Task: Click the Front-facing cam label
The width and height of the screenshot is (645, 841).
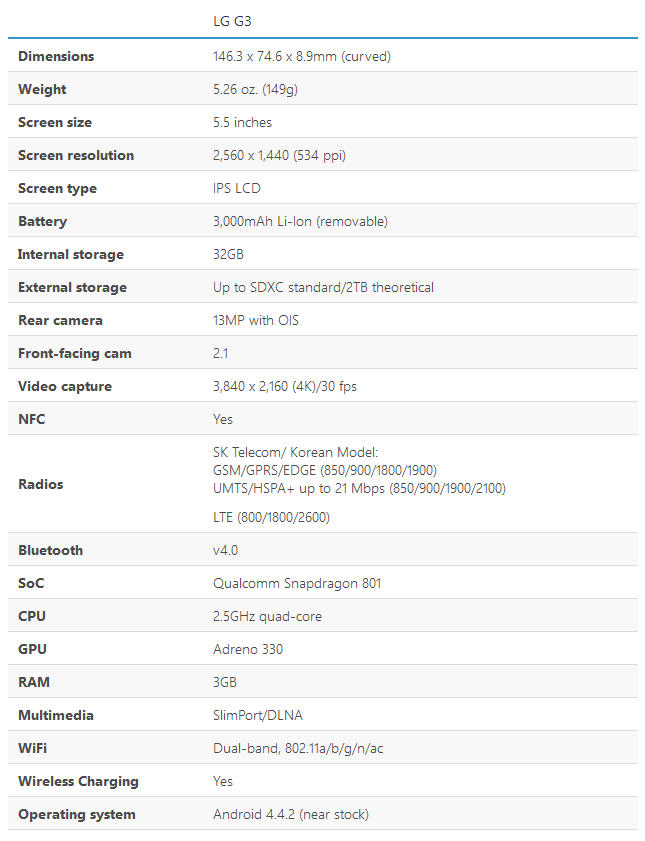Action: click(x=75, y=353)
